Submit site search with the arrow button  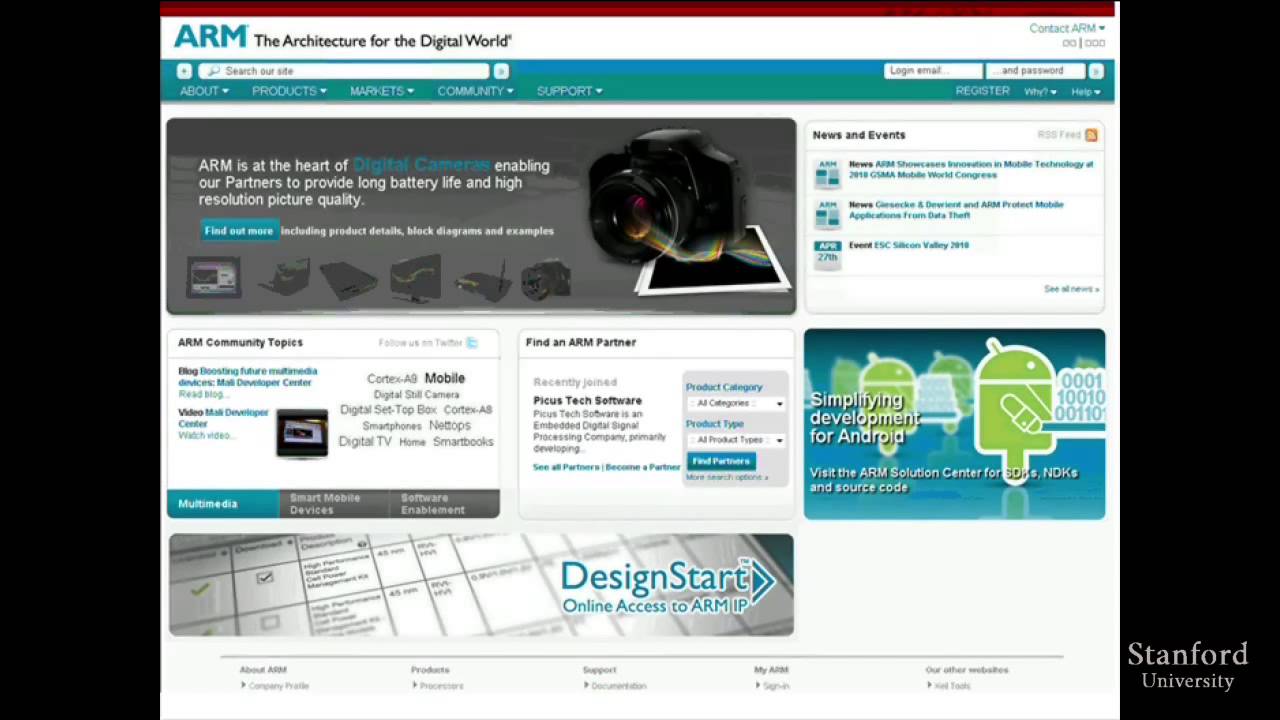(x=501, y=71)
